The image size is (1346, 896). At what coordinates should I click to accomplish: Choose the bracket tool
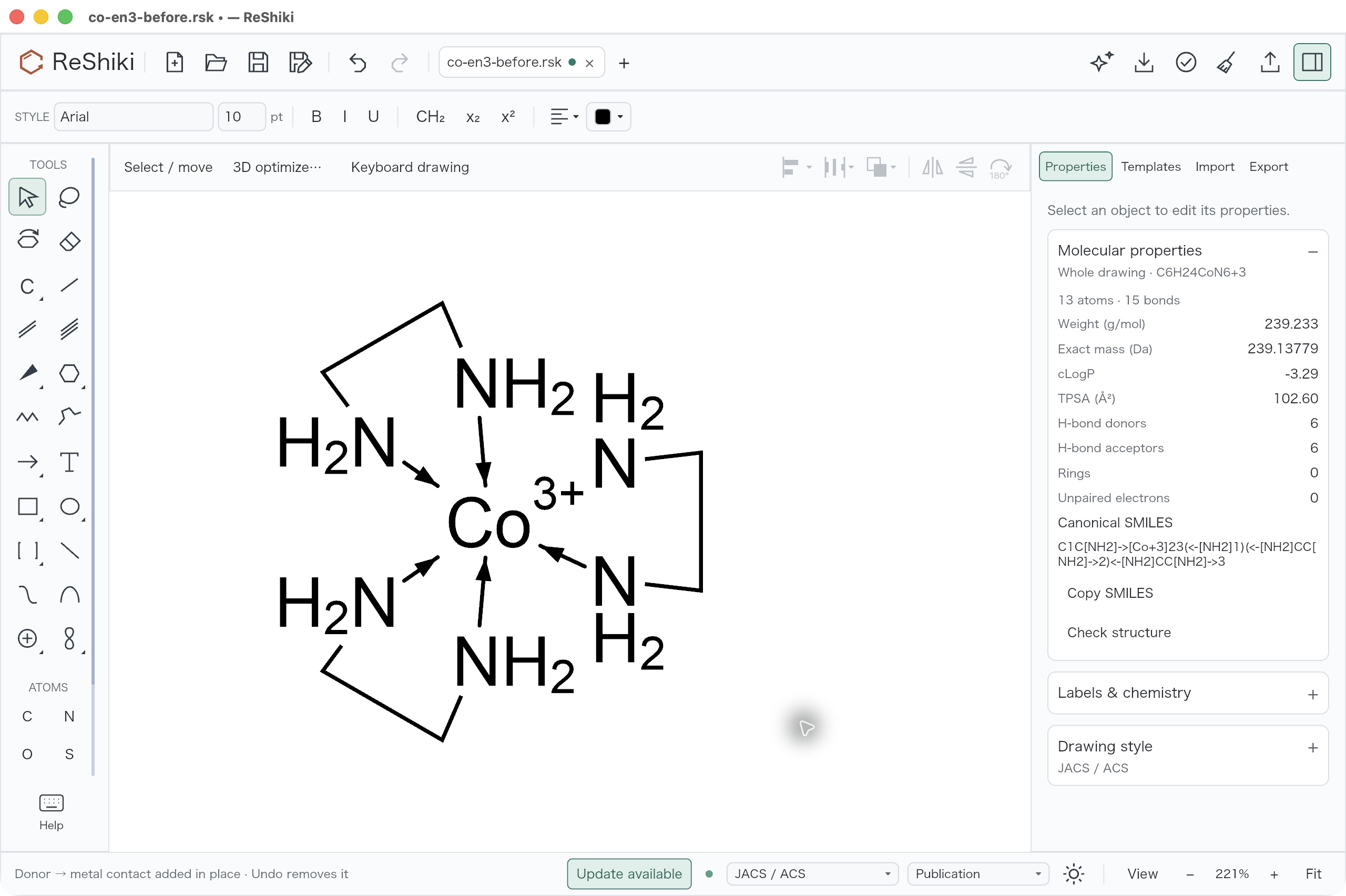pos(27,551)
